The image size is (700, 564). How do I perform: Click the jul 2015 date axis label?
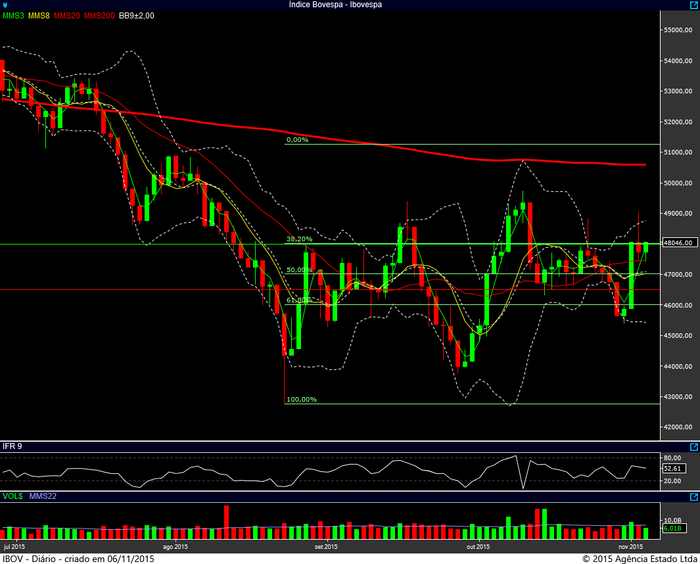(x=14, y=547)
